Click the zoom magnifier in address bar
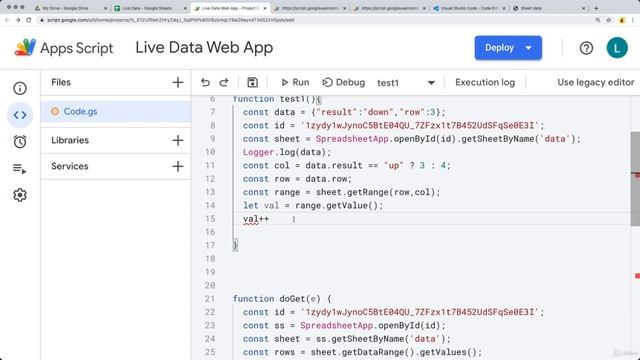The image size is (640, 360). [598, 20]
